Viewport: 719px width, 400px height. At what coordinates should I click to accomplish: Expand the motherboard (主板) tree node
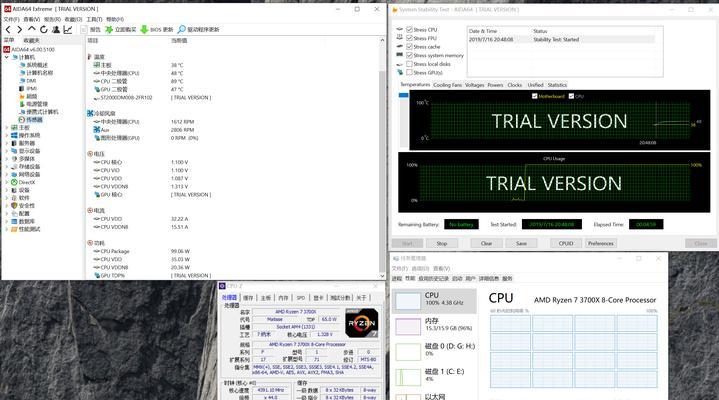click(6, 128)
